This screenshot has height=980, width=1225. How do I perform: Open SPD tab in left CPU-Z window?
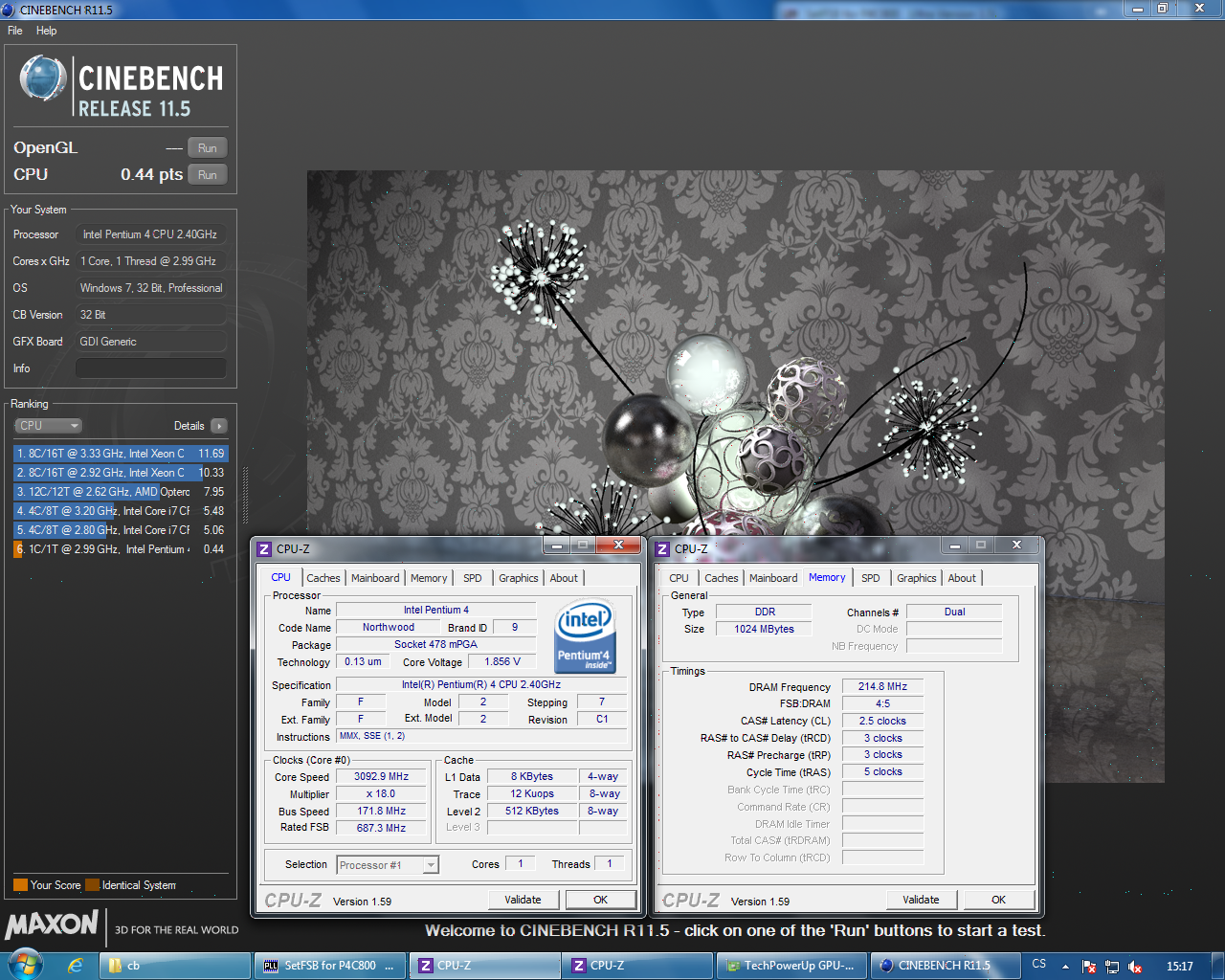473,578
